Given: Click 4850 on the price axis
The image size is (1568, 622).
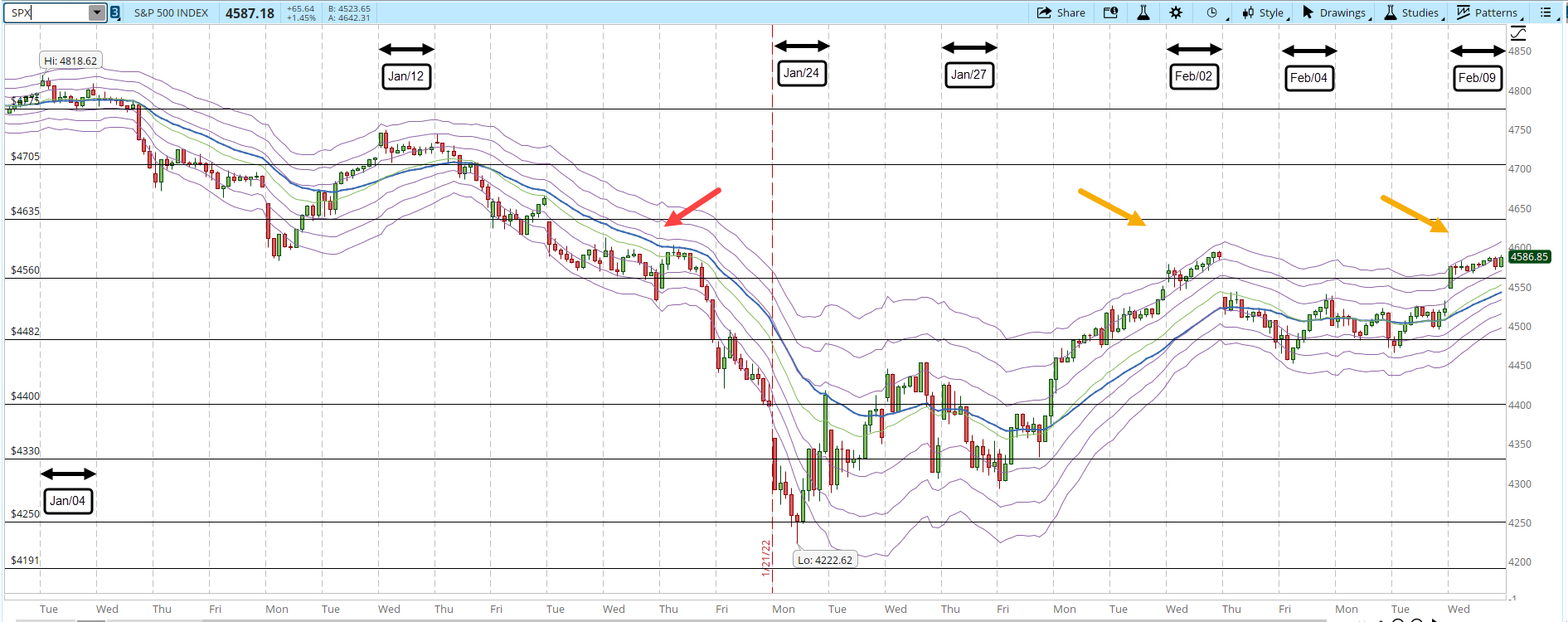Looking at the screenshot, I should tap(1520, 51).
